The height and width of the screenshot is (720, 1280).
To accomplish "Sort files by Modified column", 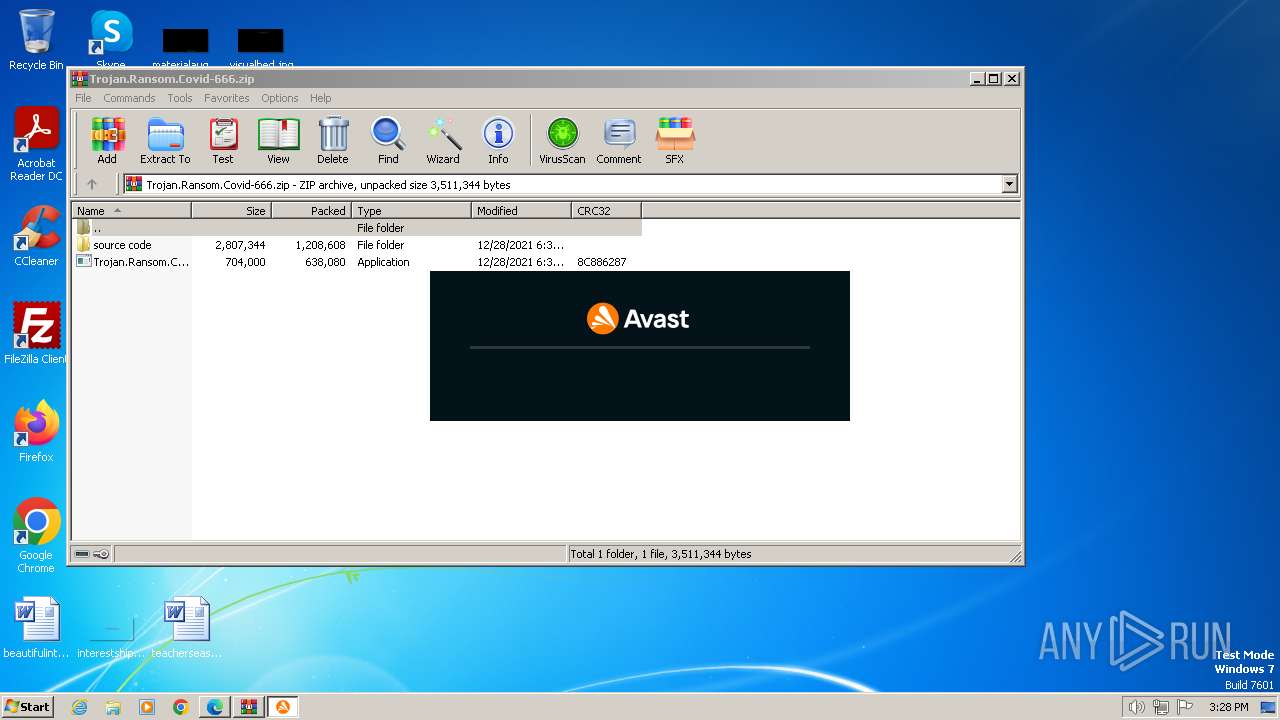I will 521,211.
